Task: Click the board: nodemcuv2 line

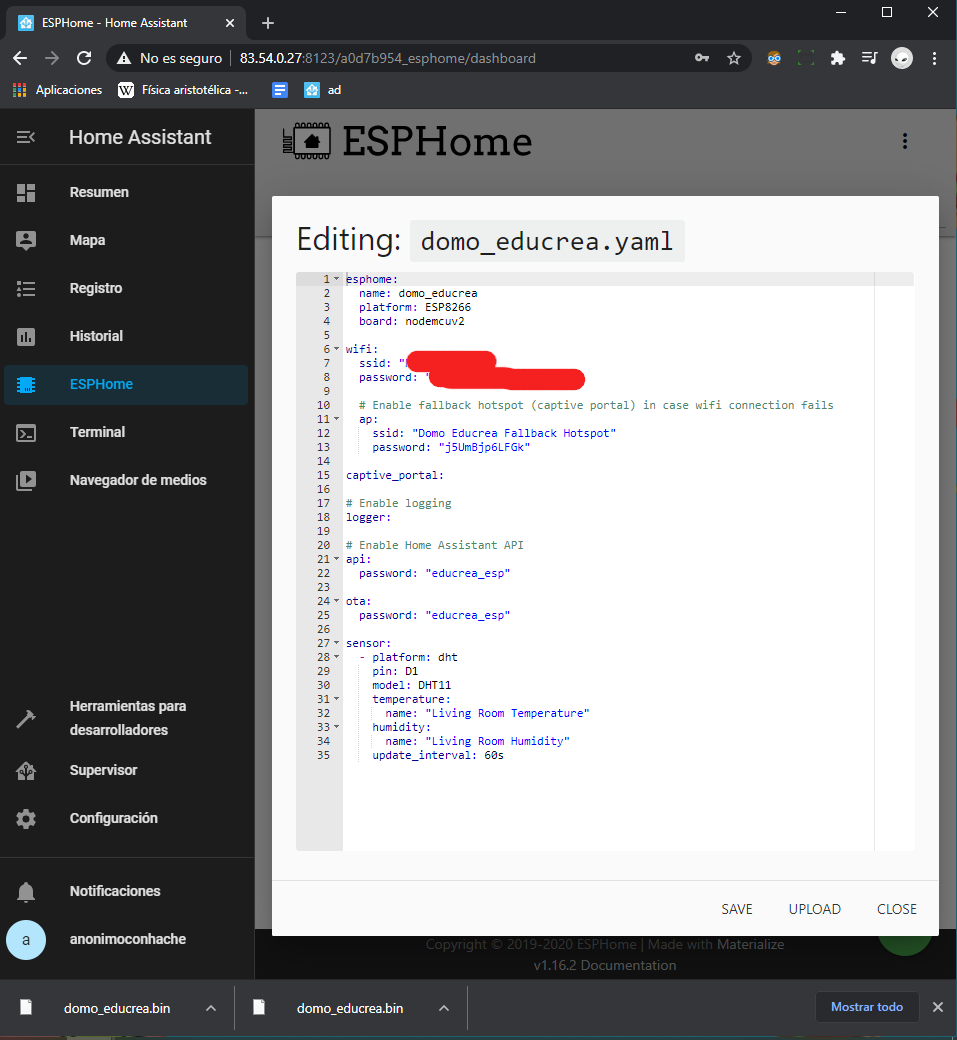Action: [x=411, y=322]
